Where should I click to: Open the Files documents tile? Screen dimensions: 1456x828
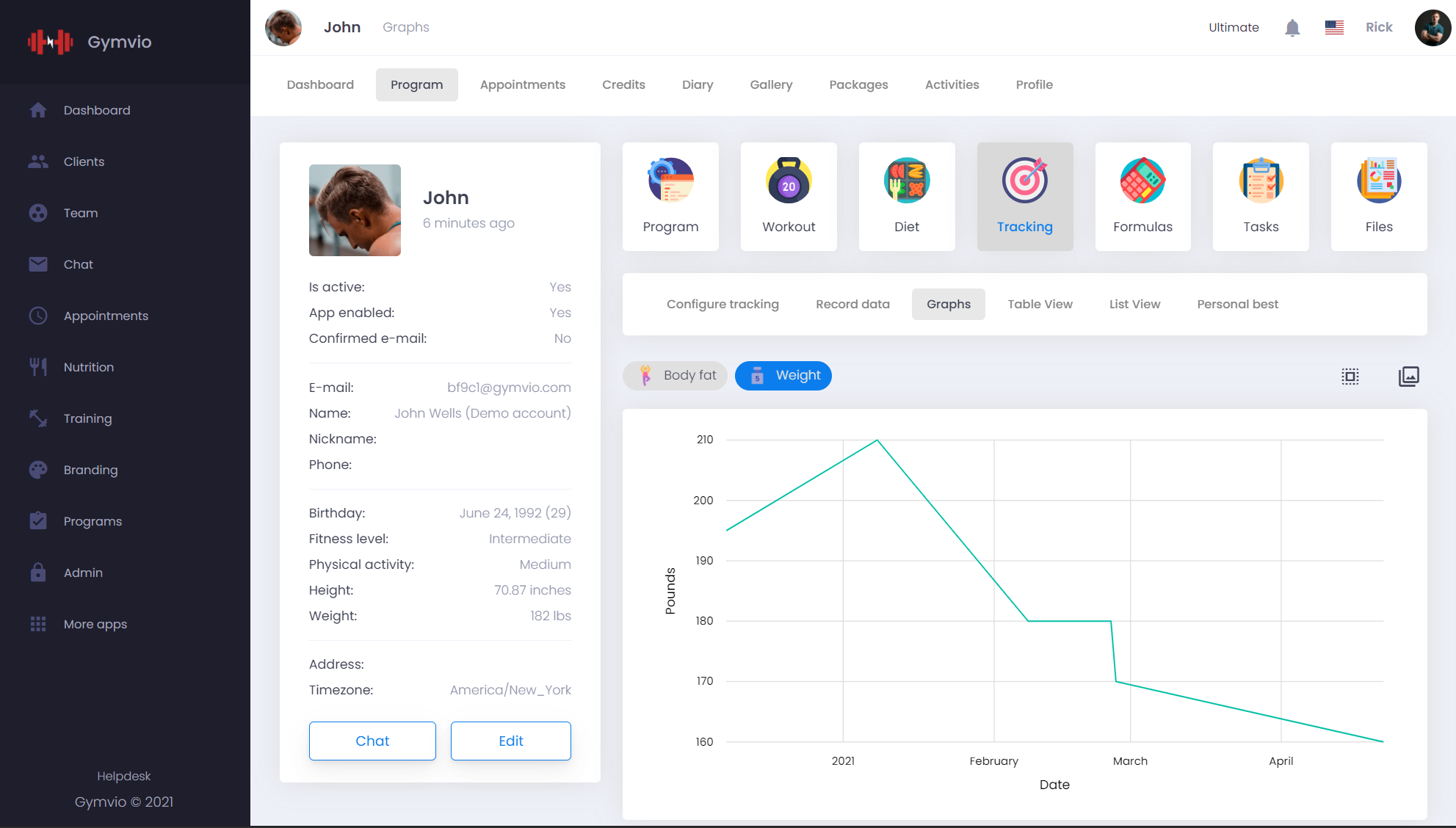click(x=1378, y=196)
